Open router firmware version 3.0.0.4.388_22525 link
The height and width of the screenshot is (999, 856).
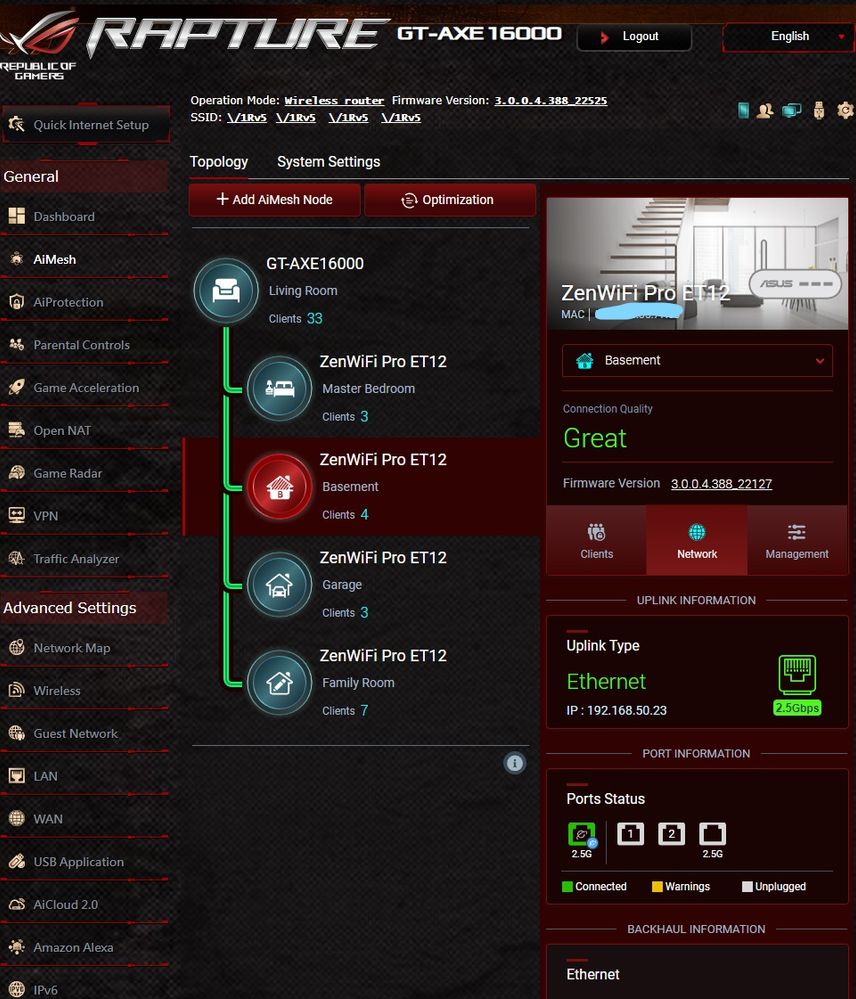[x=551, y=101]
